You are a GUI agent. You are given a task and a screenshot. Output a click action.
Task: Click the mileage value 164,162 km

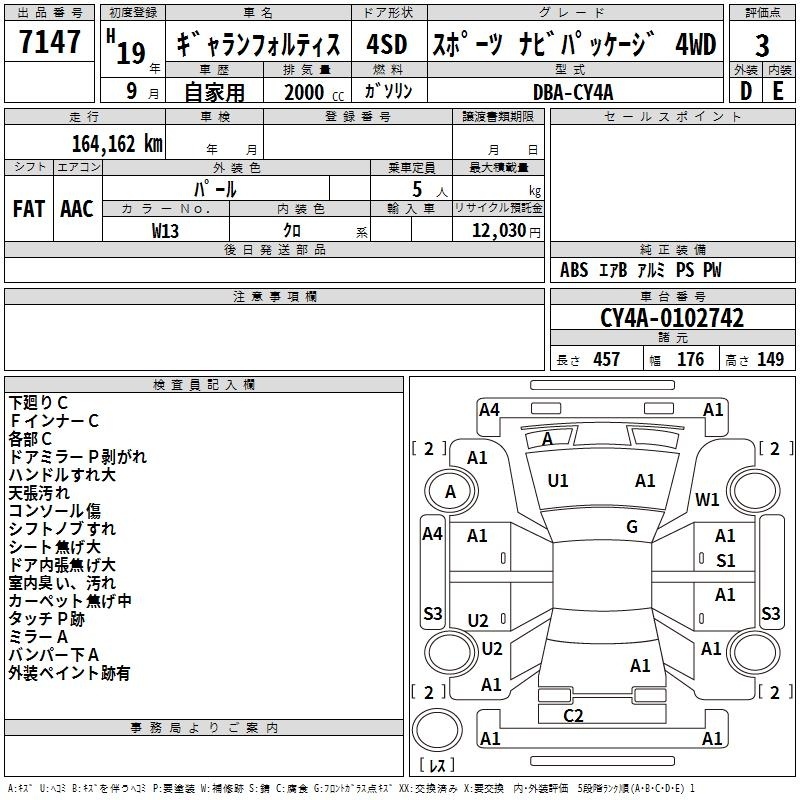(x=117, y=143)
